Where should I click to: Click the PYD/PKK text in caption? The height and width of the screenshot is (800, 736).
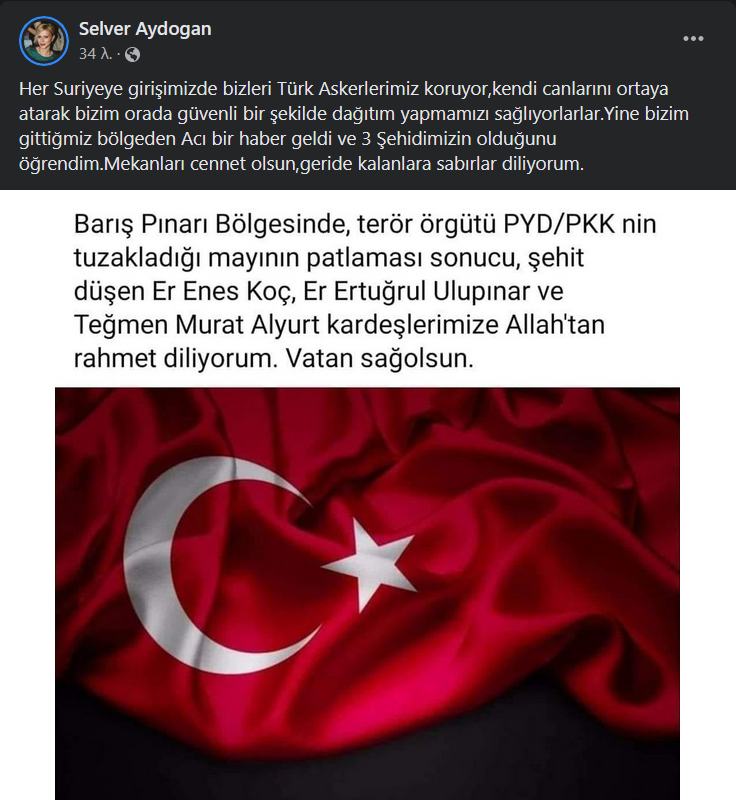coord(559,224)
